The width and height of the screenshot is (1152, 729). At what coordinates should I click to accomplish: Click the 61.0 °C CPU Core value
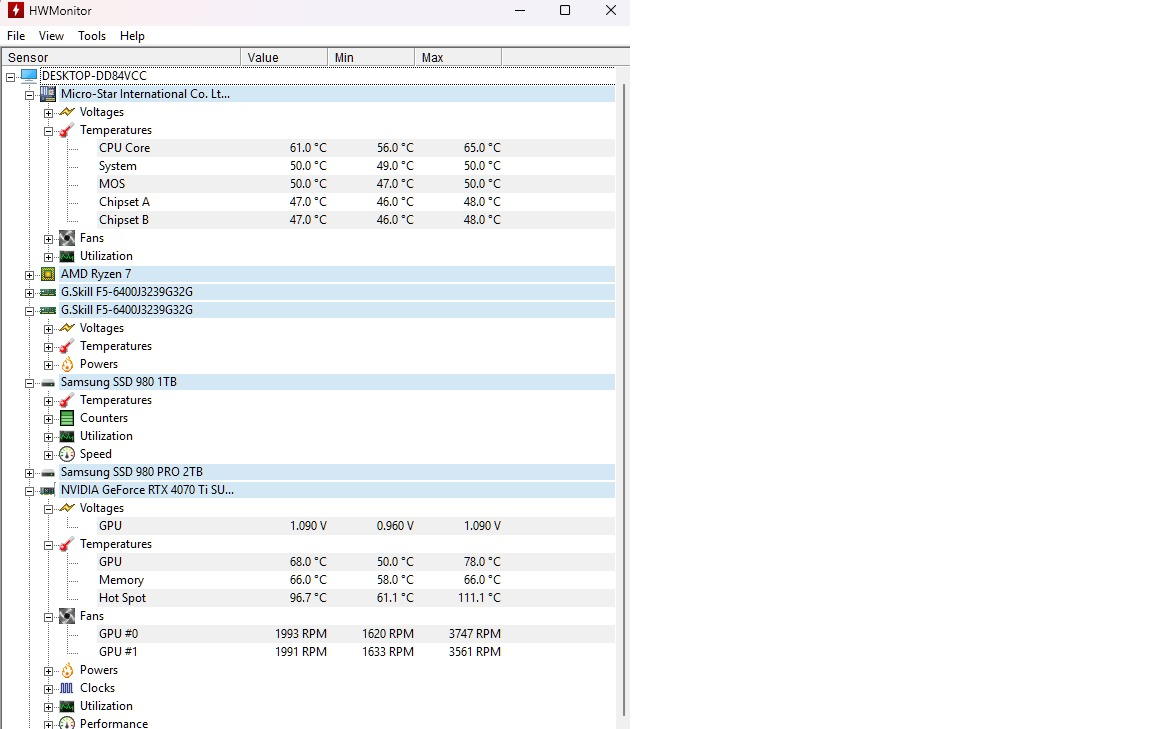(x=308, y=148)
